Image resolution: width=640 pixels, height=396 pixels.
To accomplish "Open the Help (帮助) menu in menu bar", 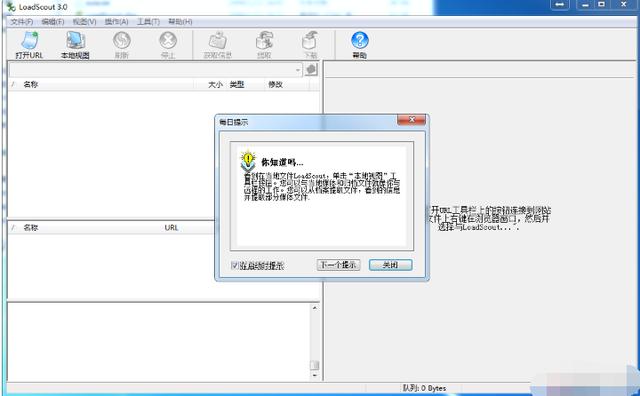I will coord(180,22).
